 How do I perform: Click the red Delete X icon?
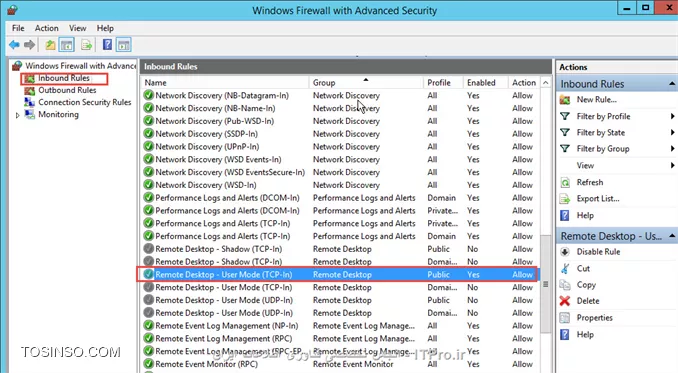click(x=565, y=301)
